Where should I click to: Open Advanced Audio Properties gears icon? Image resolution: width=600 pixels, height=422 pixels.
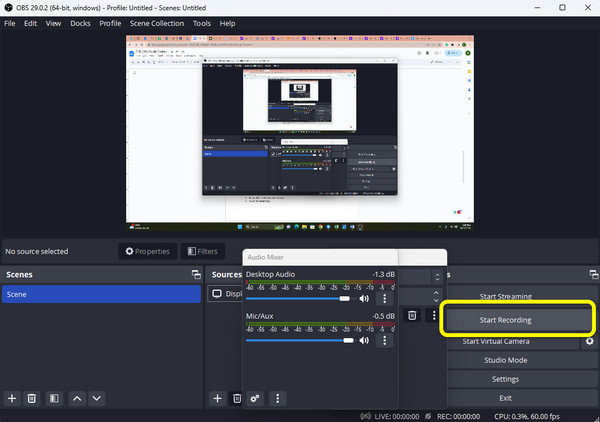(255, 399)
